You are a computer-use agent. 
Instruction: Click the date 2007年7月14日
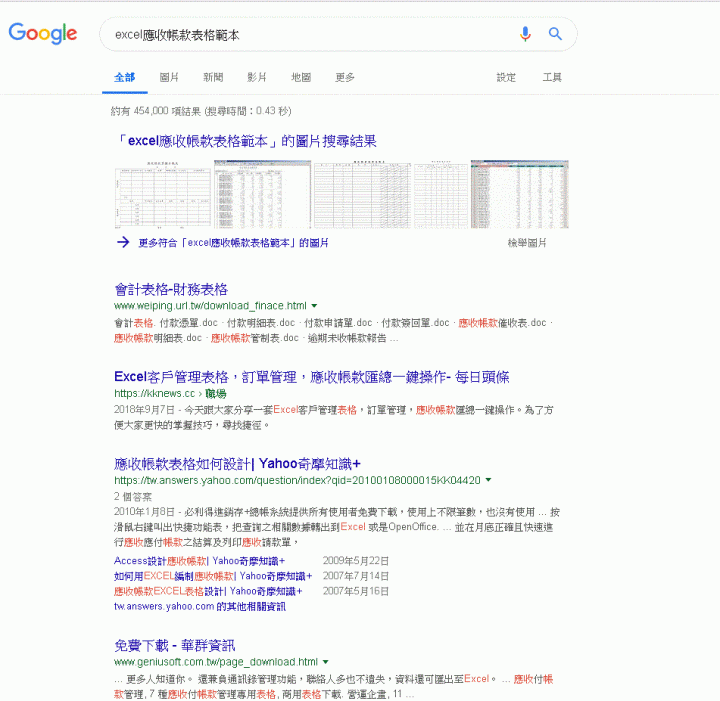pyautogui.click(x=356, y=576)
